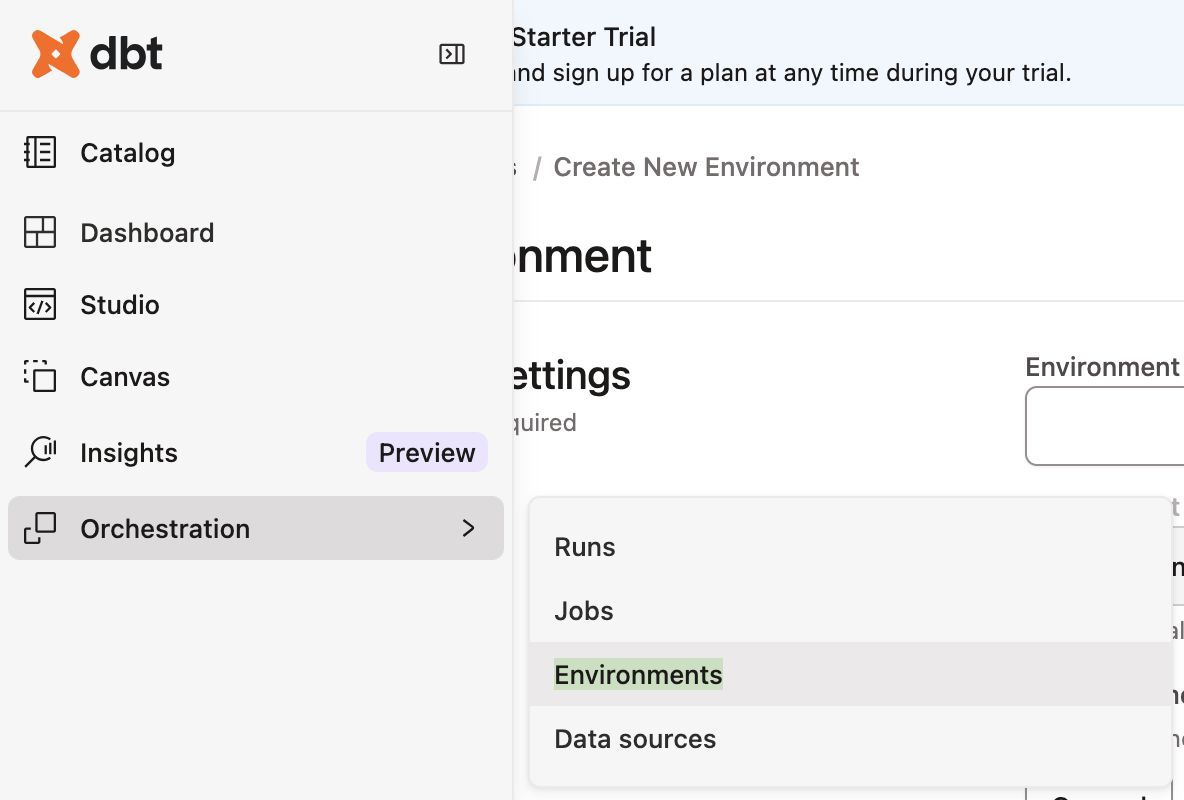Click Create New Environment breadcrumb

[706, 167]
